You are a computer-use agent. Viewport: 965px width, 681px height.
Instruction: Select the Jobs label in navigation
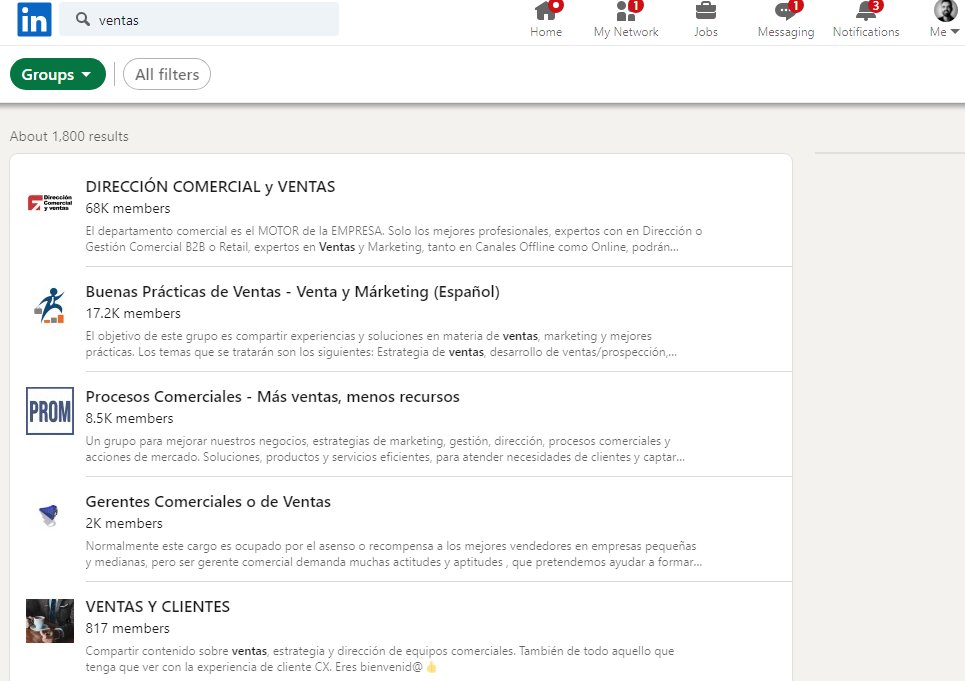[x=706, y=32]
